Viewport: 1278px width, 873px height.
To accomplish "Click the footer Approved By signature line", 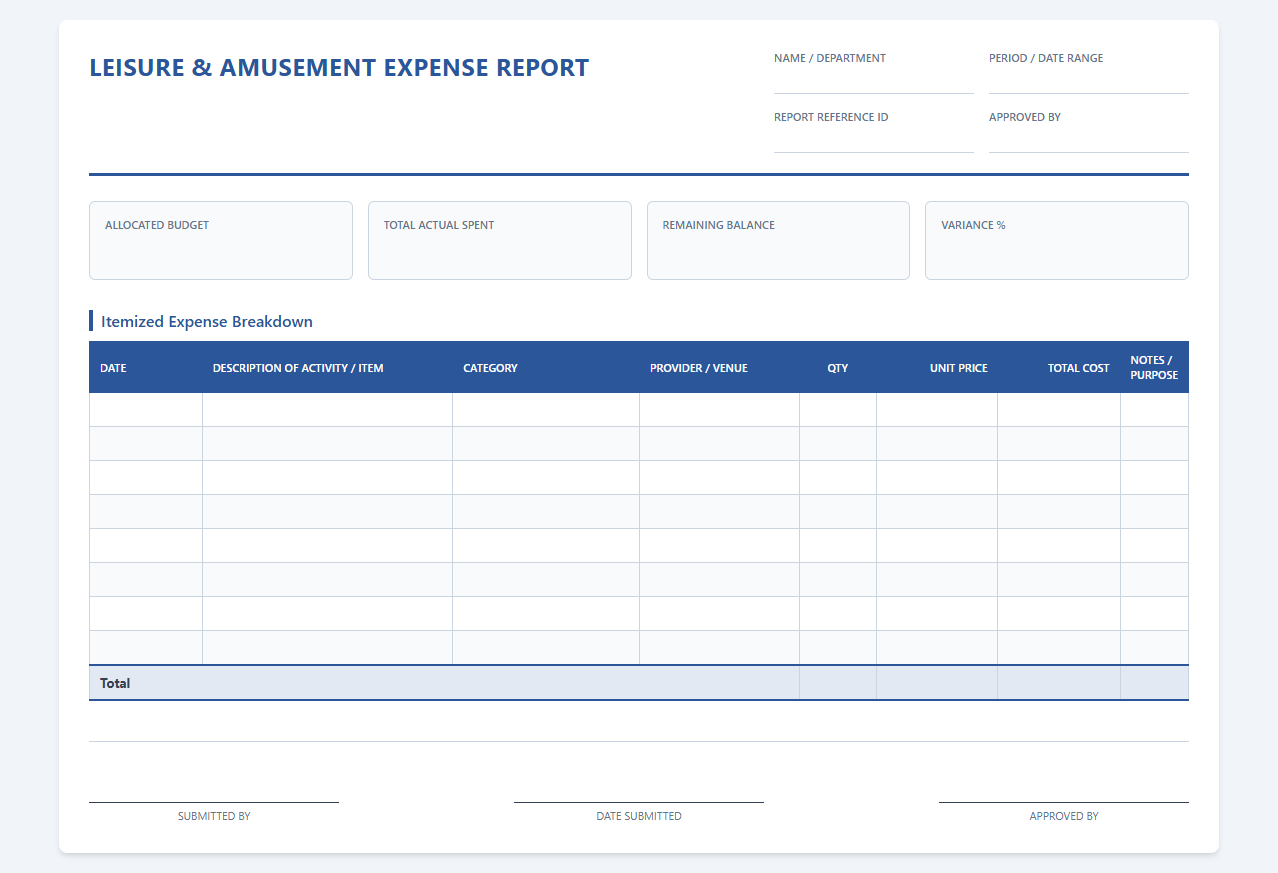I will (x=1064, y=801).
